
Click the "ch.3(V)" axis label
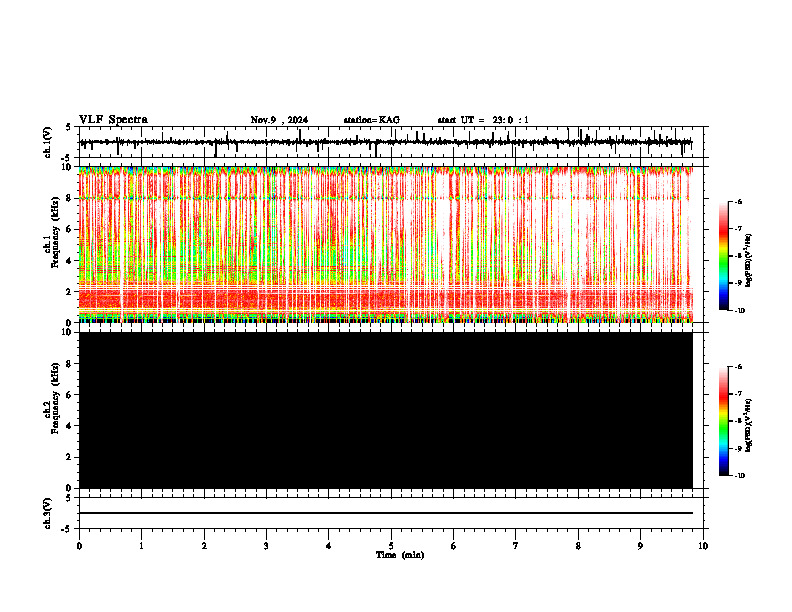click(48, 513)
